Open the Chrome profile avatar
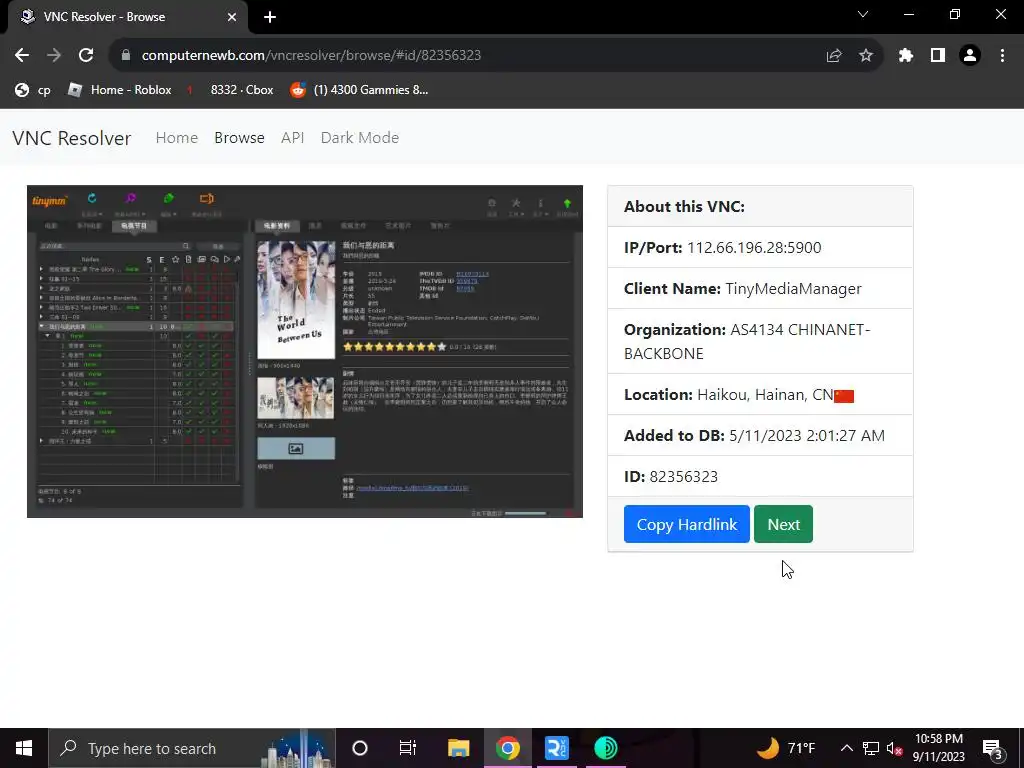This screenshot has width=1024, height=768. (x=970, y=56)
